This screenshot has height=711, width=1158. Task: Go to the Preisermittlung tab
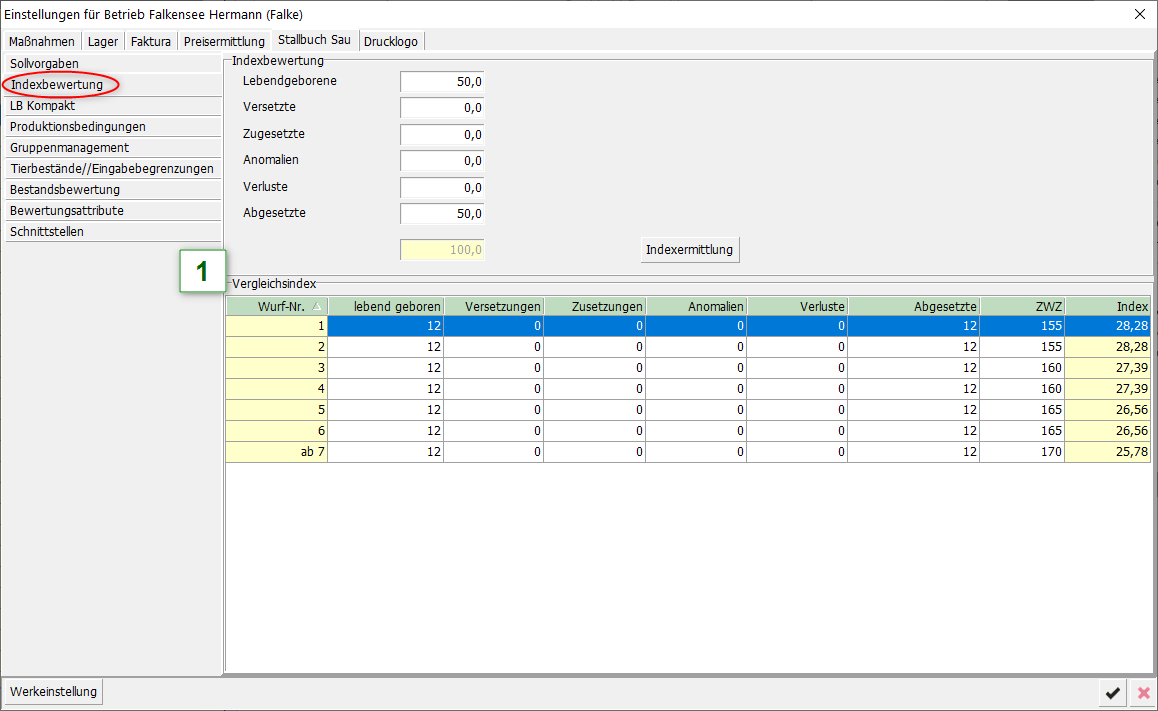[224, 41]
